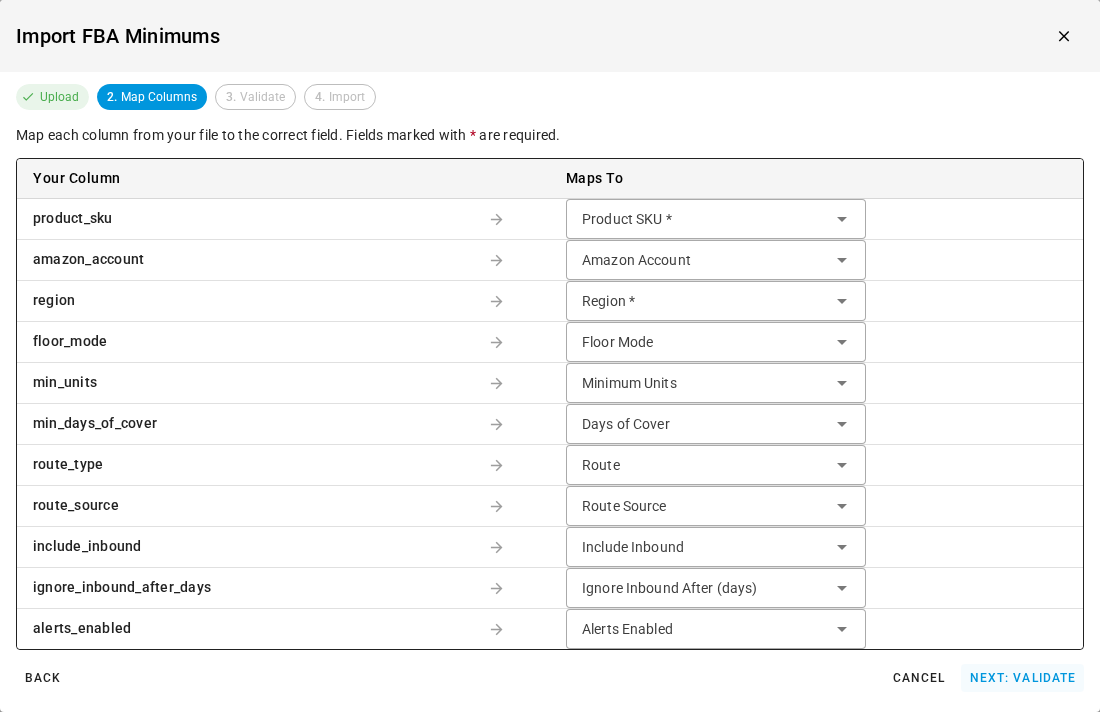Open the Region mapping dropdown

[x=716, y=302]
